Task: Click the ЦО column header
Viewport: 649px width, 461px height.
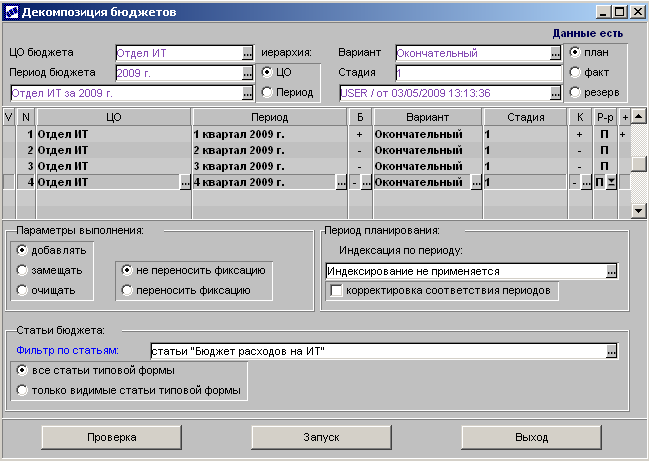Action: (x=113, y=117)
